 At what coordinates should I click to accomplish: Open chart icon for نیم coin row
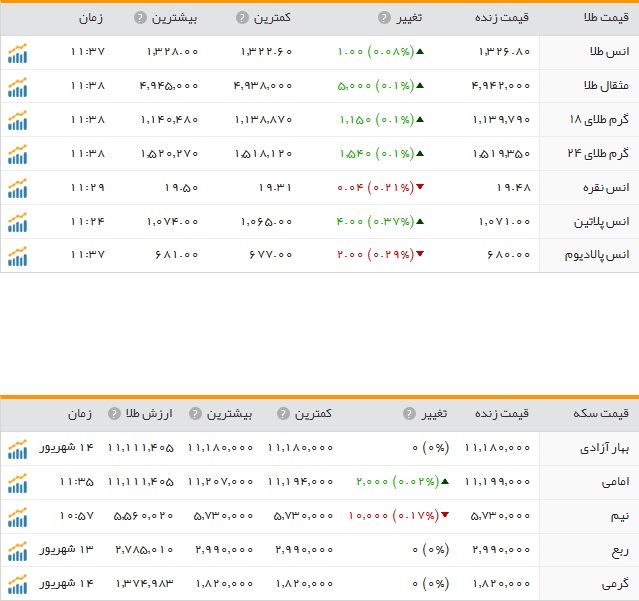[18, 517]
